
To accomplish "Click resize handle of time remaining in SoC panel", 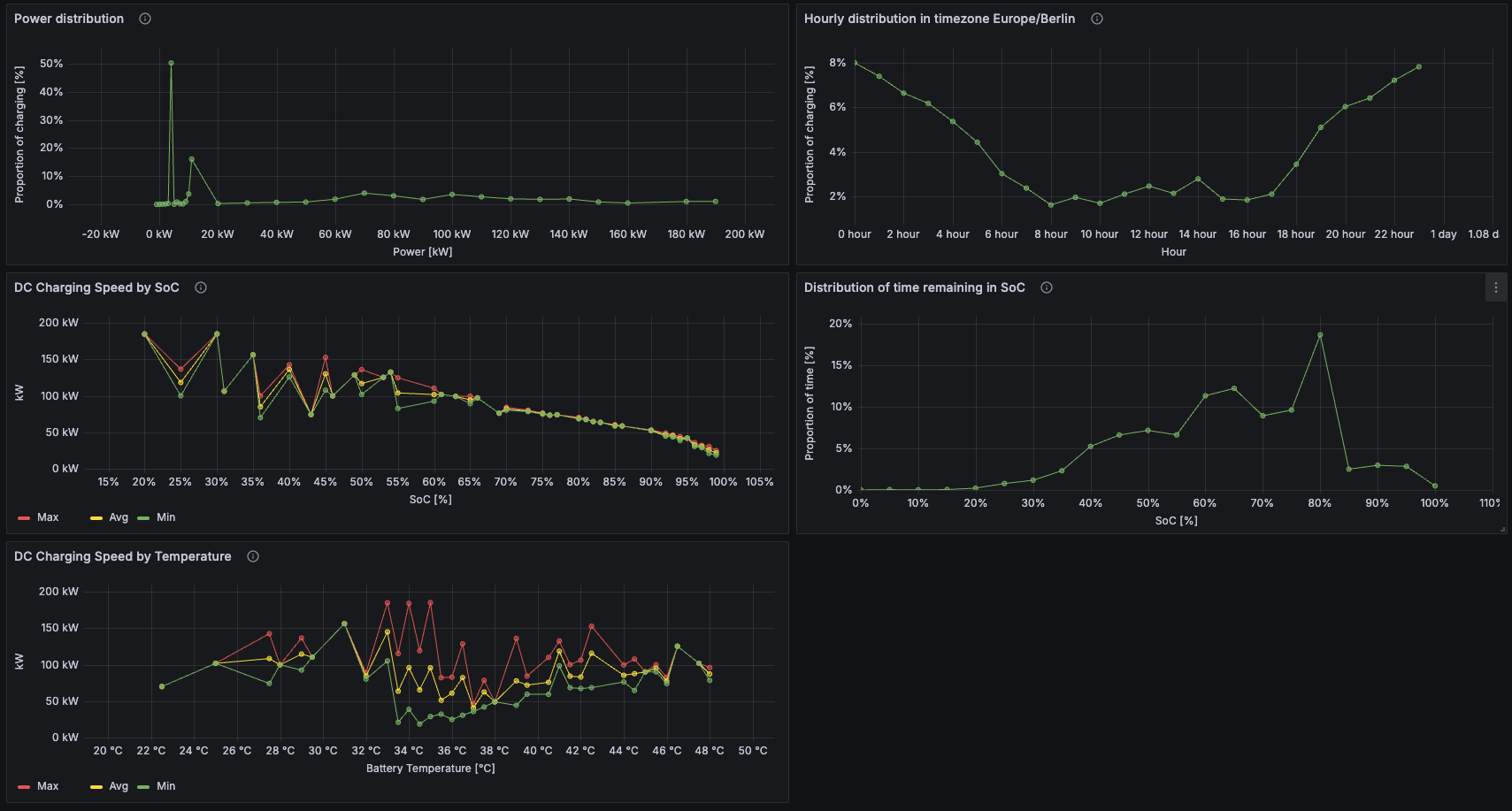I will 1501,529.
